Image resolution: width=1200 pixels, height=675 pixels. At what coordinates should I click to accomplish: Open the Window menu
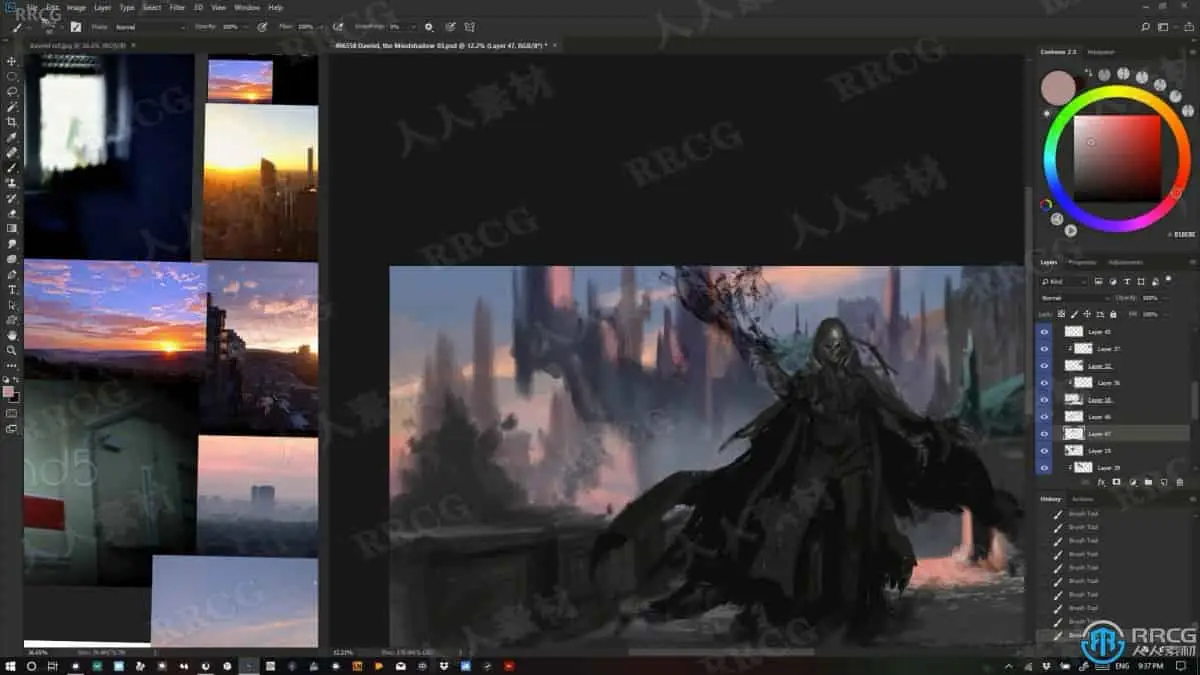247,7
